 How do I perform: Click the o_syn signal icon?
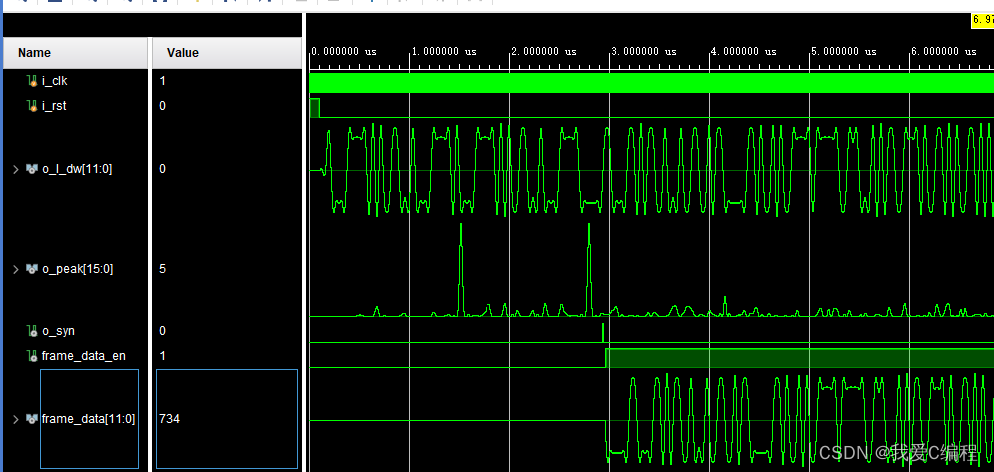coord(31,331)
